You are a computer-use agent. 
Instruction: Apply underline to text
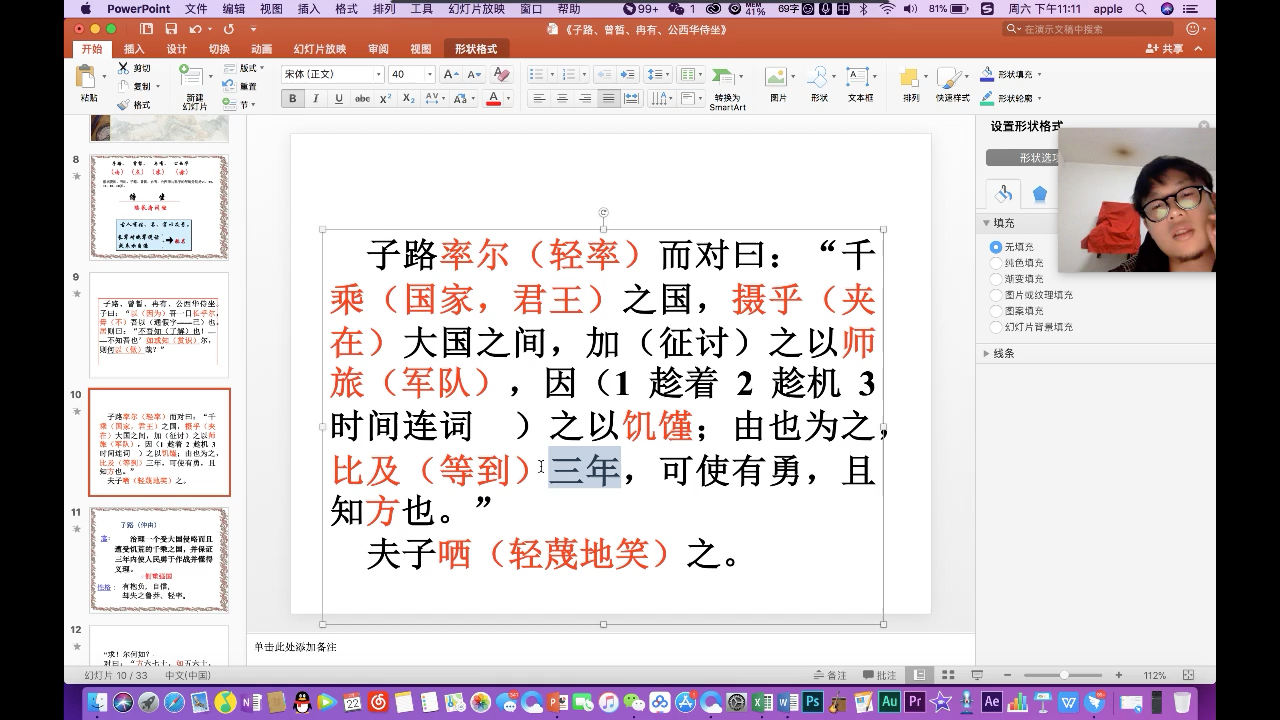[x=339, y=98]
